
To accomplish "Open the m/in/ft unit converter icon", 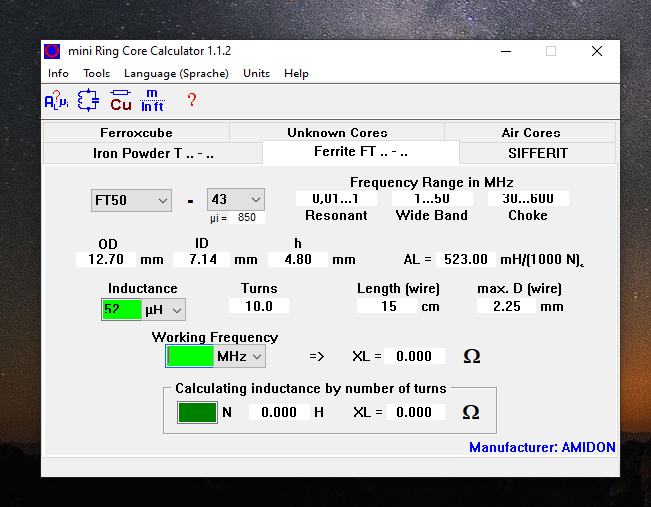I will (152, 100).
